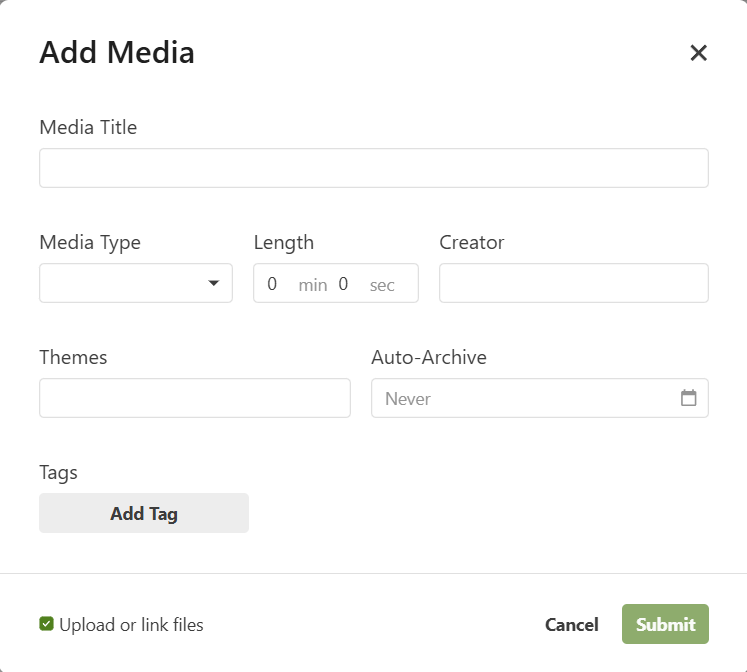The height and width of the screenshot is (672, 747).
Task: Click the Media Title label
Action: [88, 127]
